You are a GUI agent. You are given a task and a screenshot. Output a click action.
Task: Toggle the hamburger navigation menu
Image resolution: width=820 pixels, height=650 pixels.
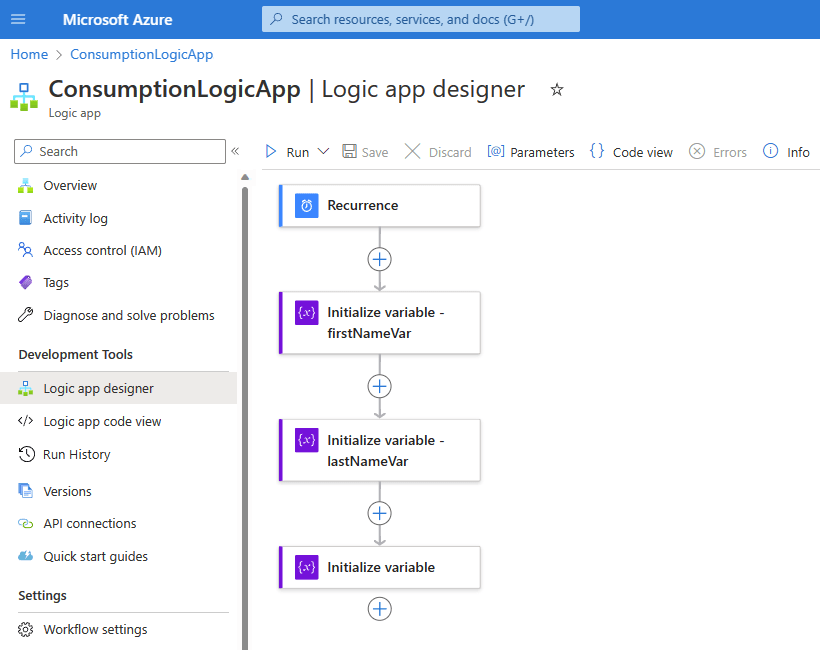pos(17,17)
